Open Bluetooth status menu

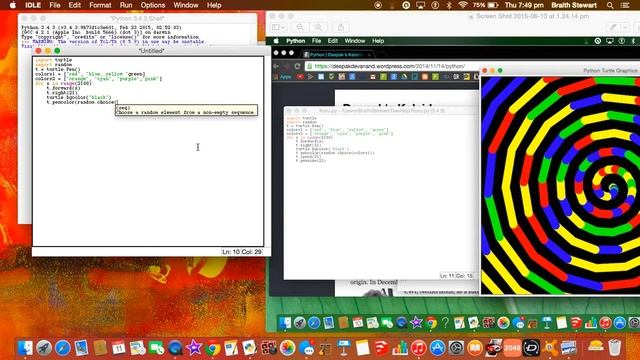pos(449,5)
